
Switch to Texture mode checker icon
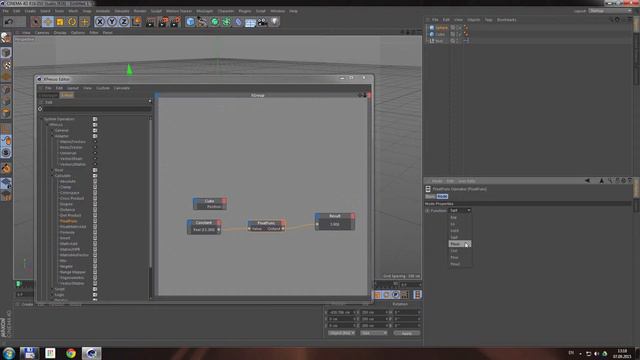click(6, 64)
